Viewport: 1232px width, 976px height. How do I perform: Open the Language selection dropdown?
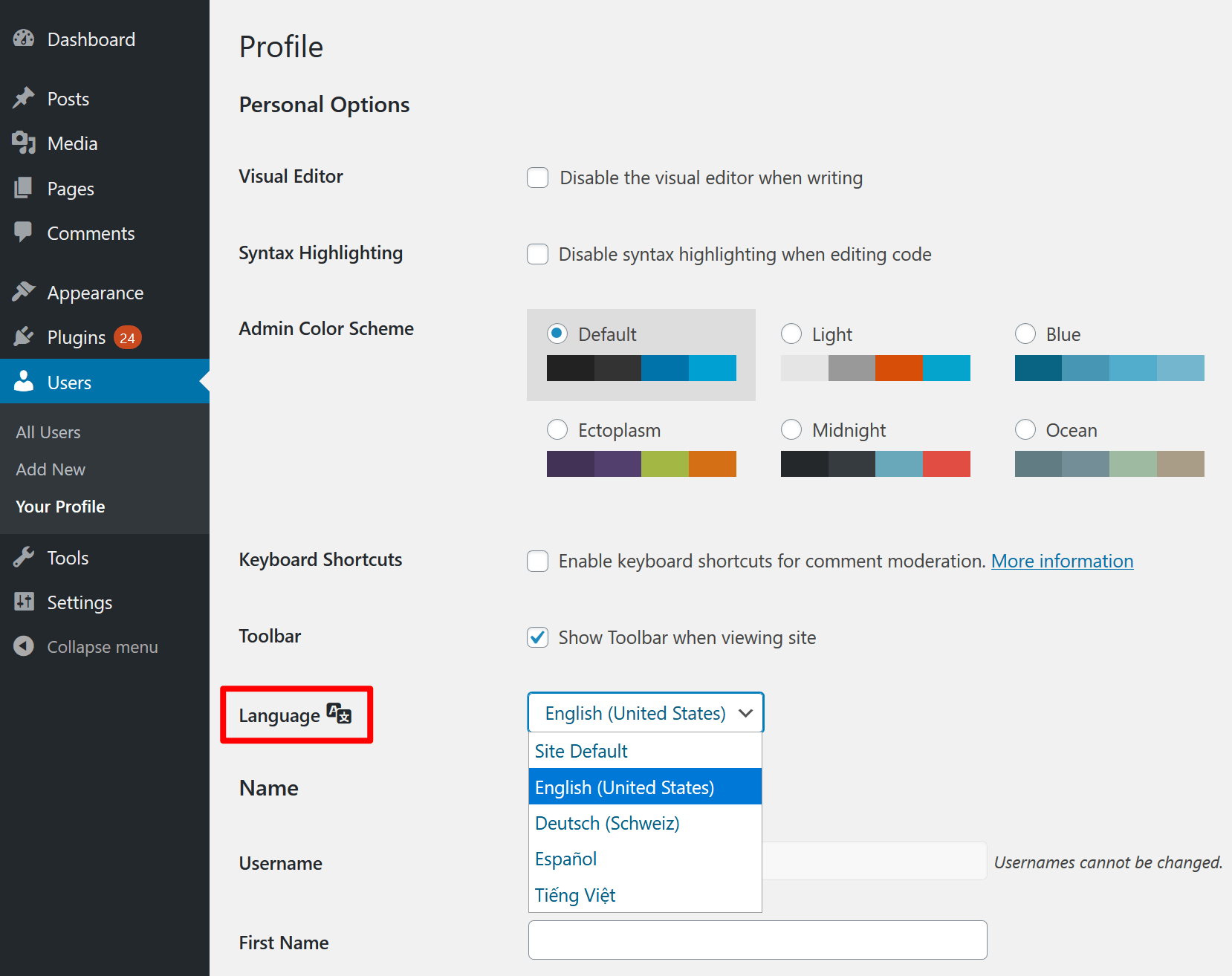tap(644, 712)
